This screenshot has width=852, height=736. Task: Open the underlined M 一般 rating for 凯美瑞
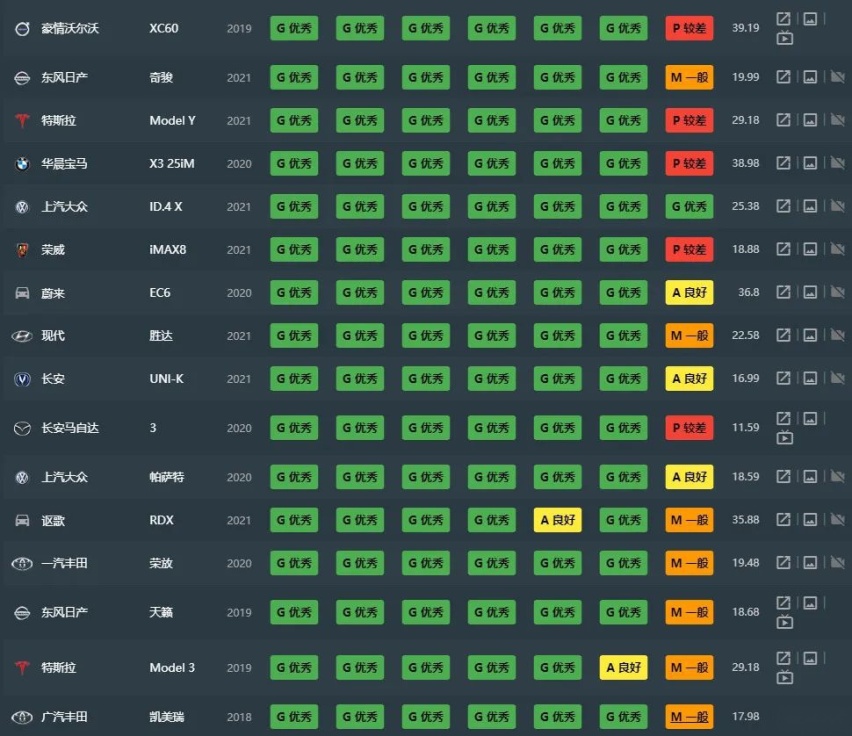(689, 716)
